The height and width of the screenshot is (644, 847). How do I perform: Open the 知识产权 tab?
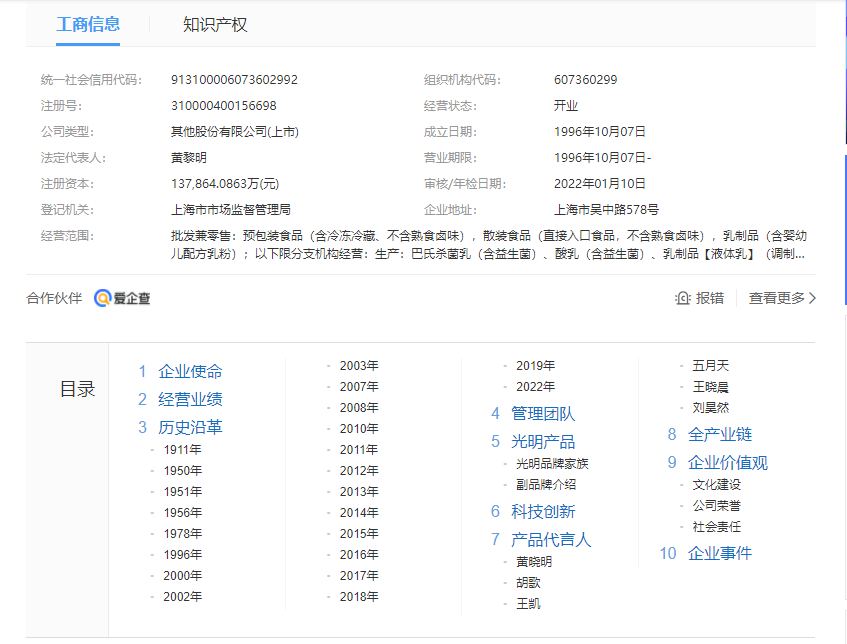(x=215, y=24)
